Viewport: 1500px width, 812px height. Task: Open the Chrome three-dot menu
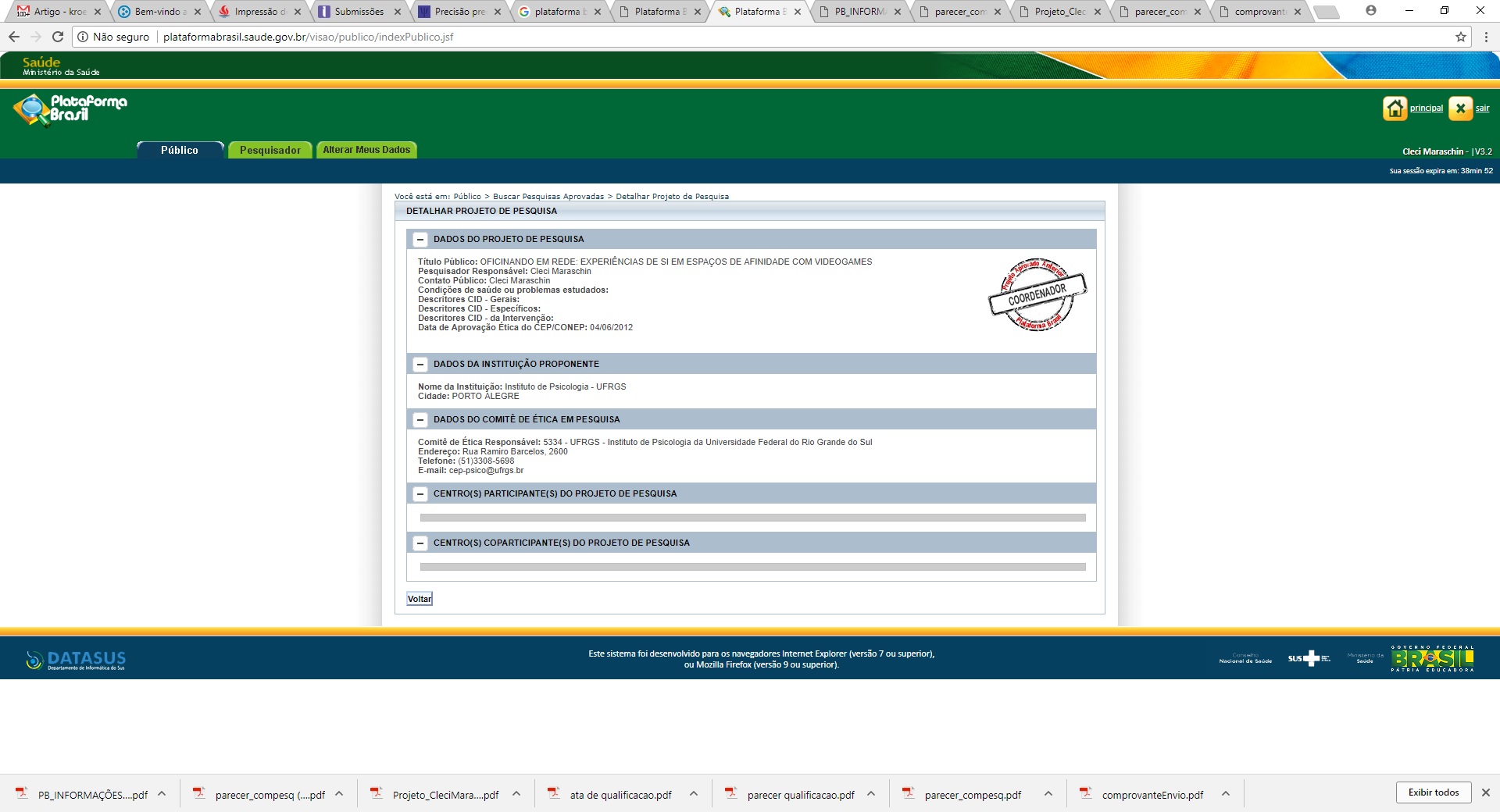[x=1485, y=37]
